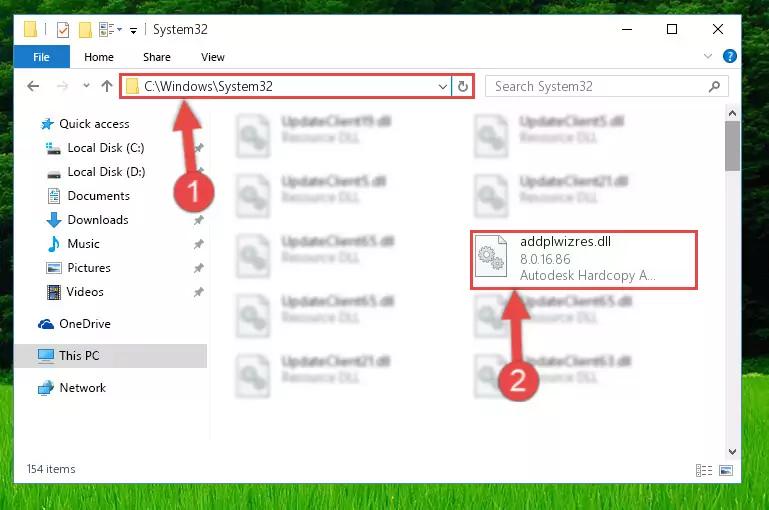Select the addplwizres.dll file
Image resolution: width=769 pixels, height=510 pixels.
tap(584, 259)
